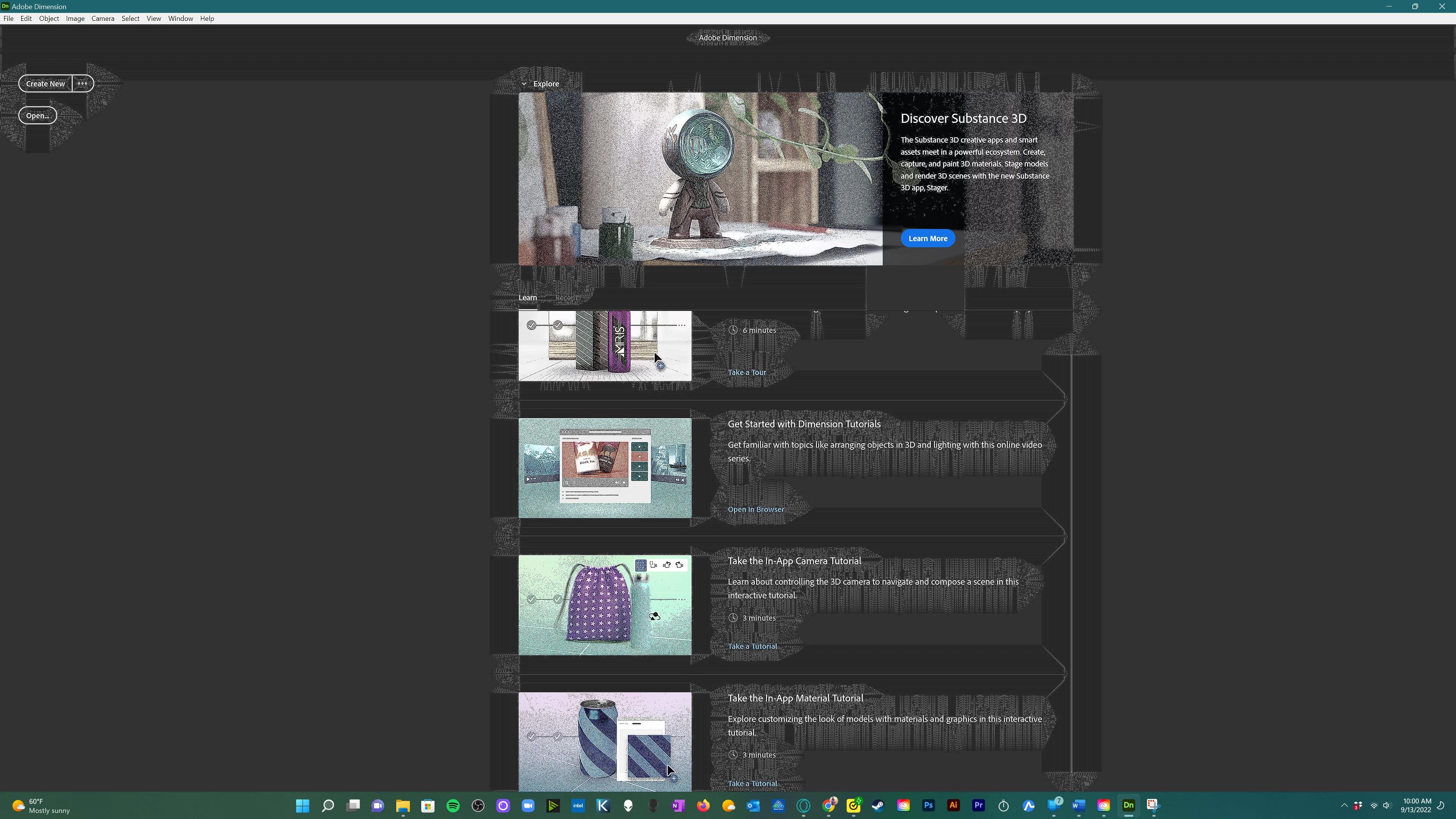
Task: Open Photoshop from the taskbar
Action: [928, 805]
